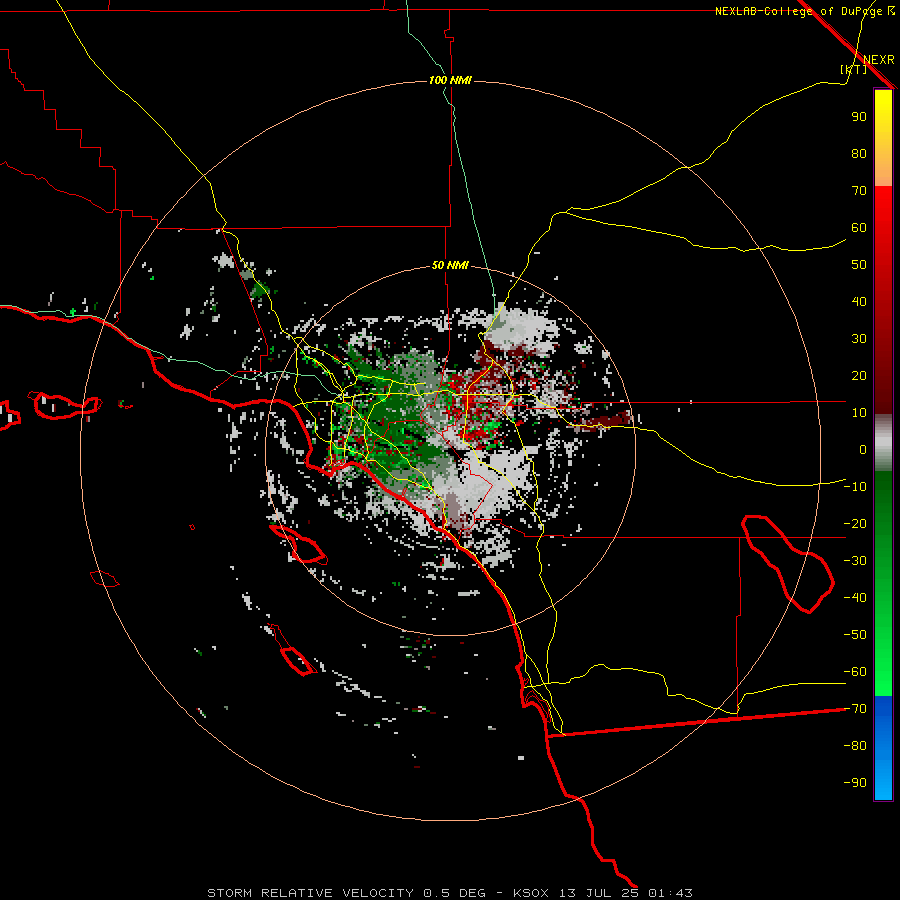
Task: Click the "-30" value on the velocity scale
Action: click(855, 561)
